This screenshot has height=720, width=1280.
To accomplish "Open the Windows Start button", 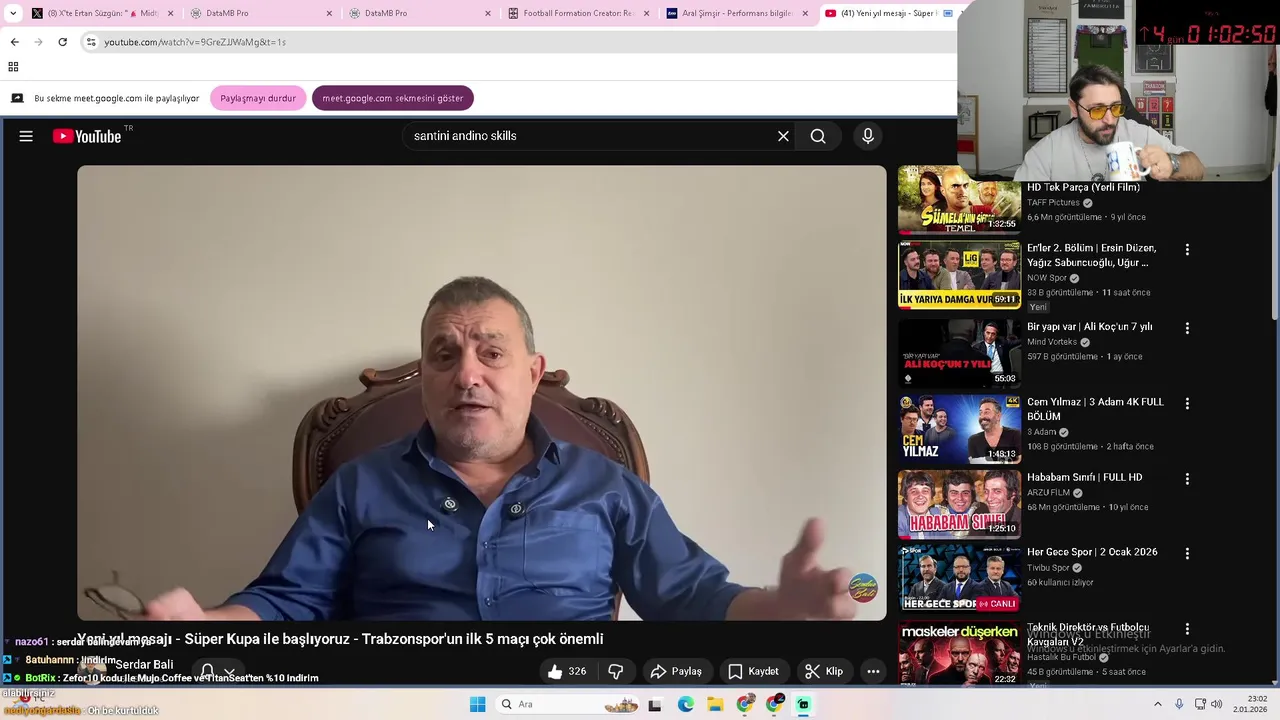I will (x=477, y=704).
